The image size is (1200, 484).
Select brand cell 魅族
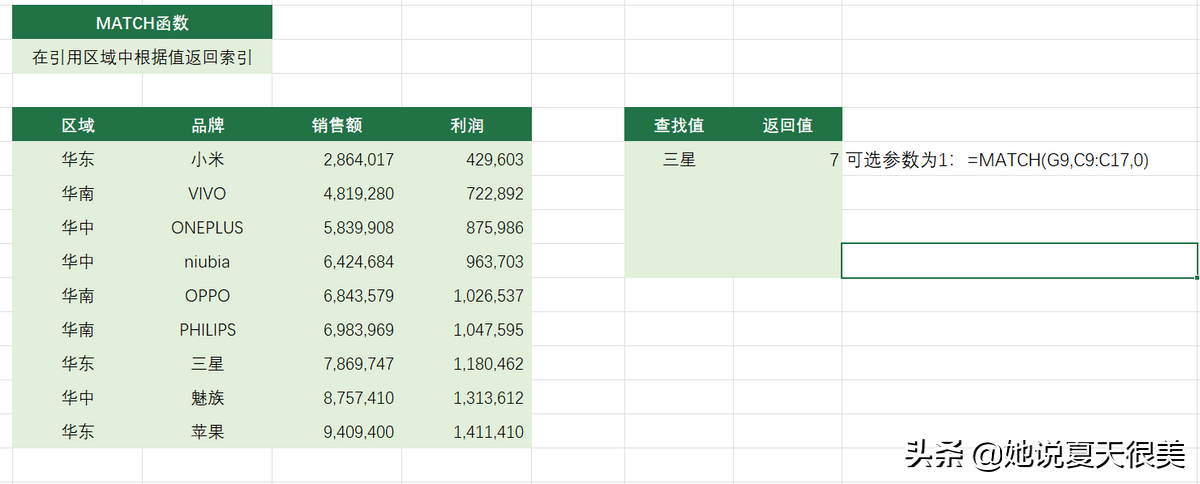207,398
